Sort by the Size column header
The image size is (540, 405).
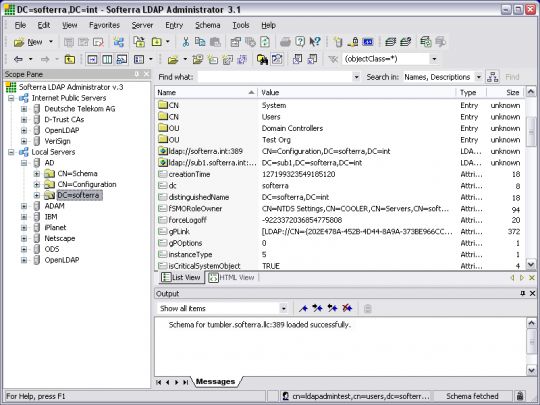tap(505, 92)
